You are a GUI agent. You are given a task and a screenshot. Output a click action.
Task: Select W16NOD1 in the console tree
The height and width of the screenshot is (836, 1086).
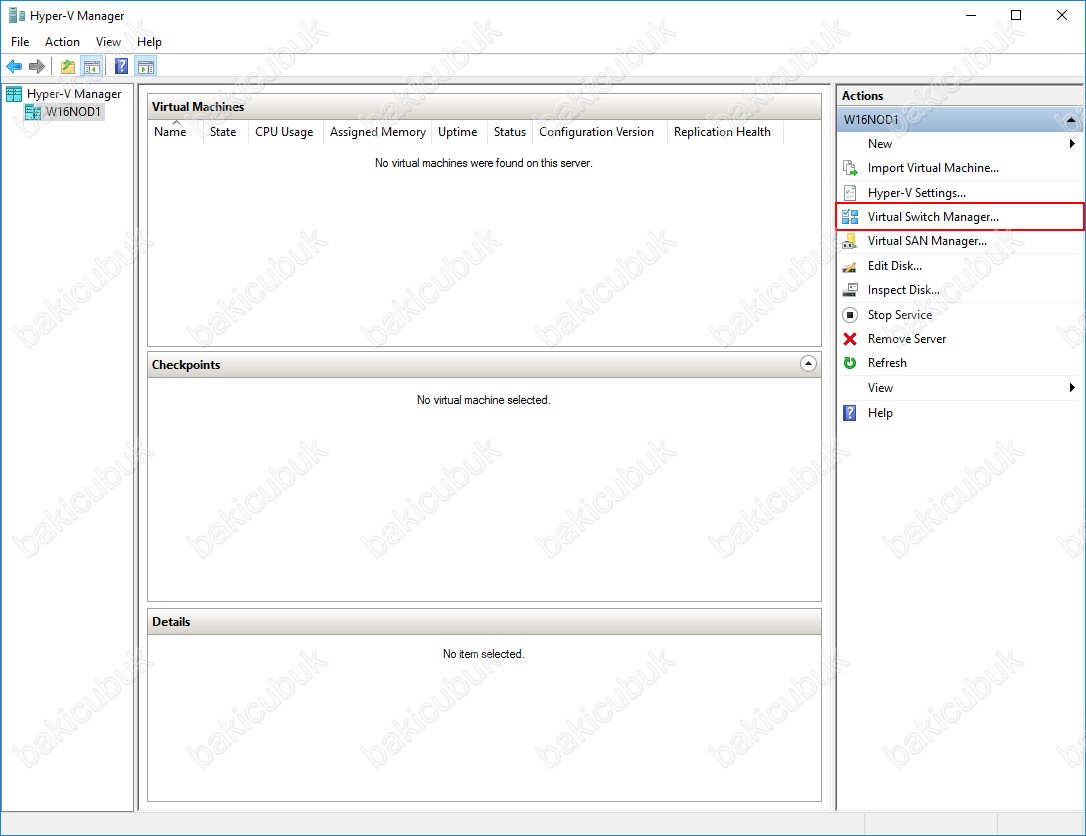73,112
